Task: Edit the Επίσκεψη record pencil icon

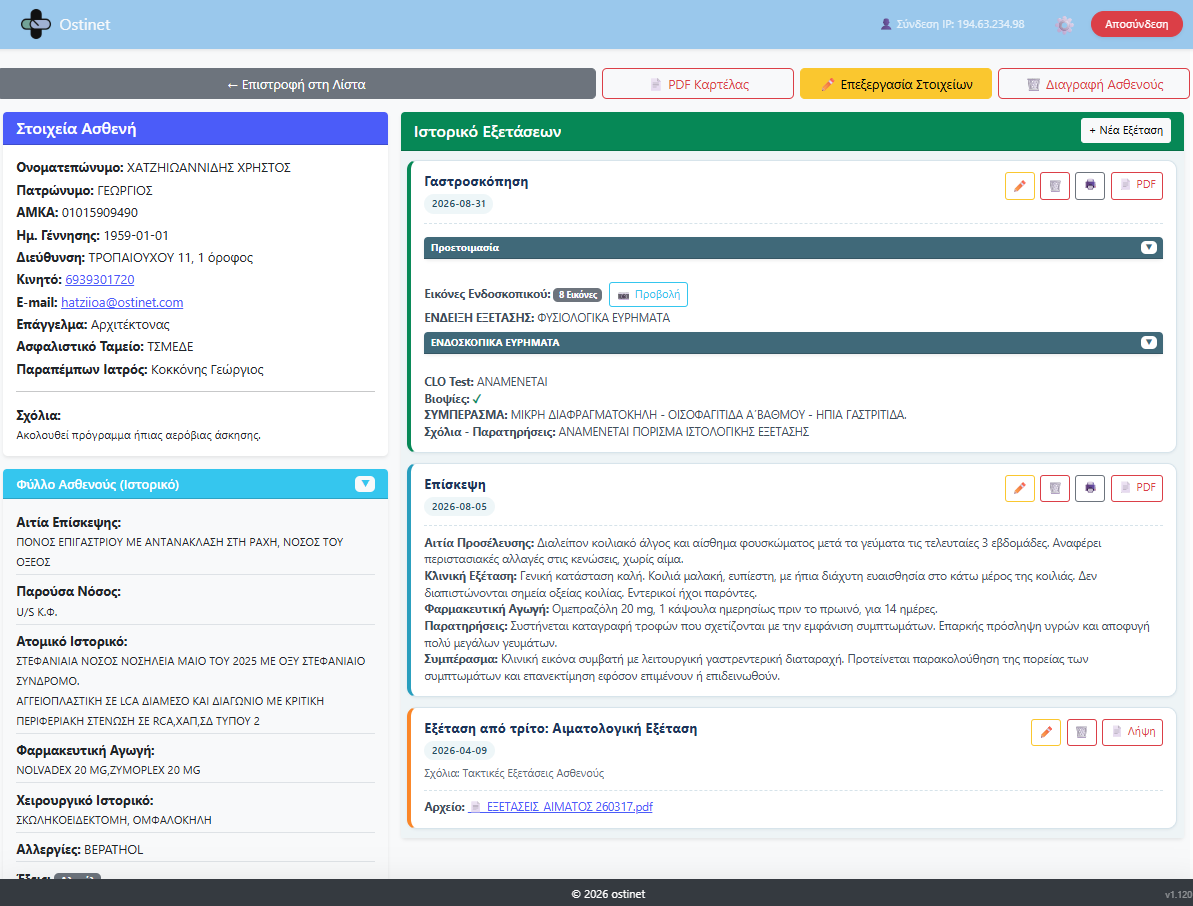Action: (1020, 488)
